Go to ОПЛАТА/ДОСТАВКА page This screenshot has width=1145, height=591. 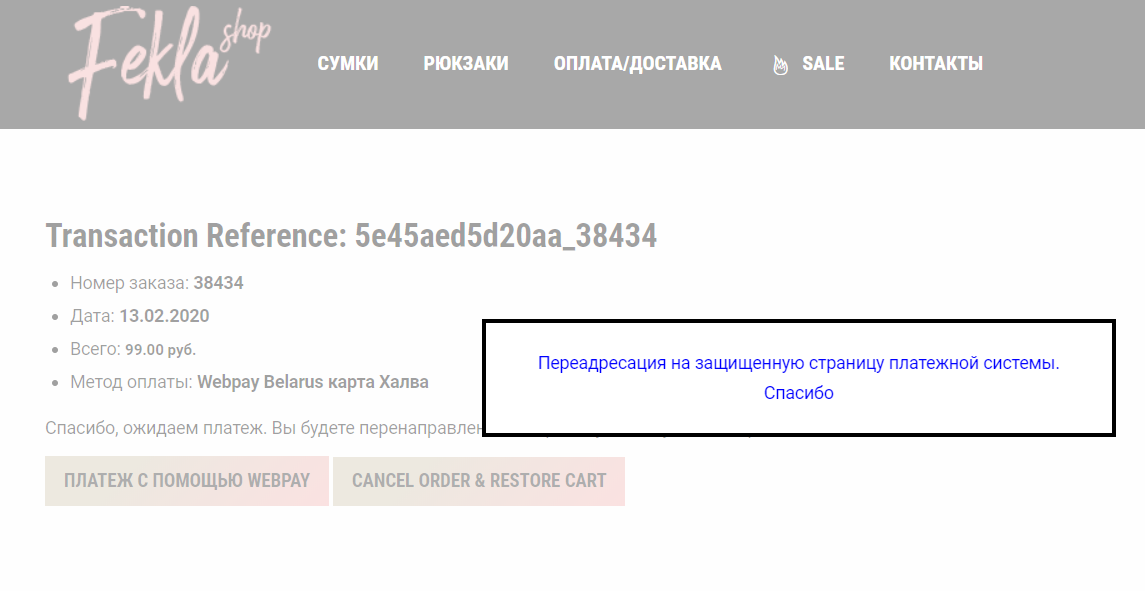pos(637,64)
